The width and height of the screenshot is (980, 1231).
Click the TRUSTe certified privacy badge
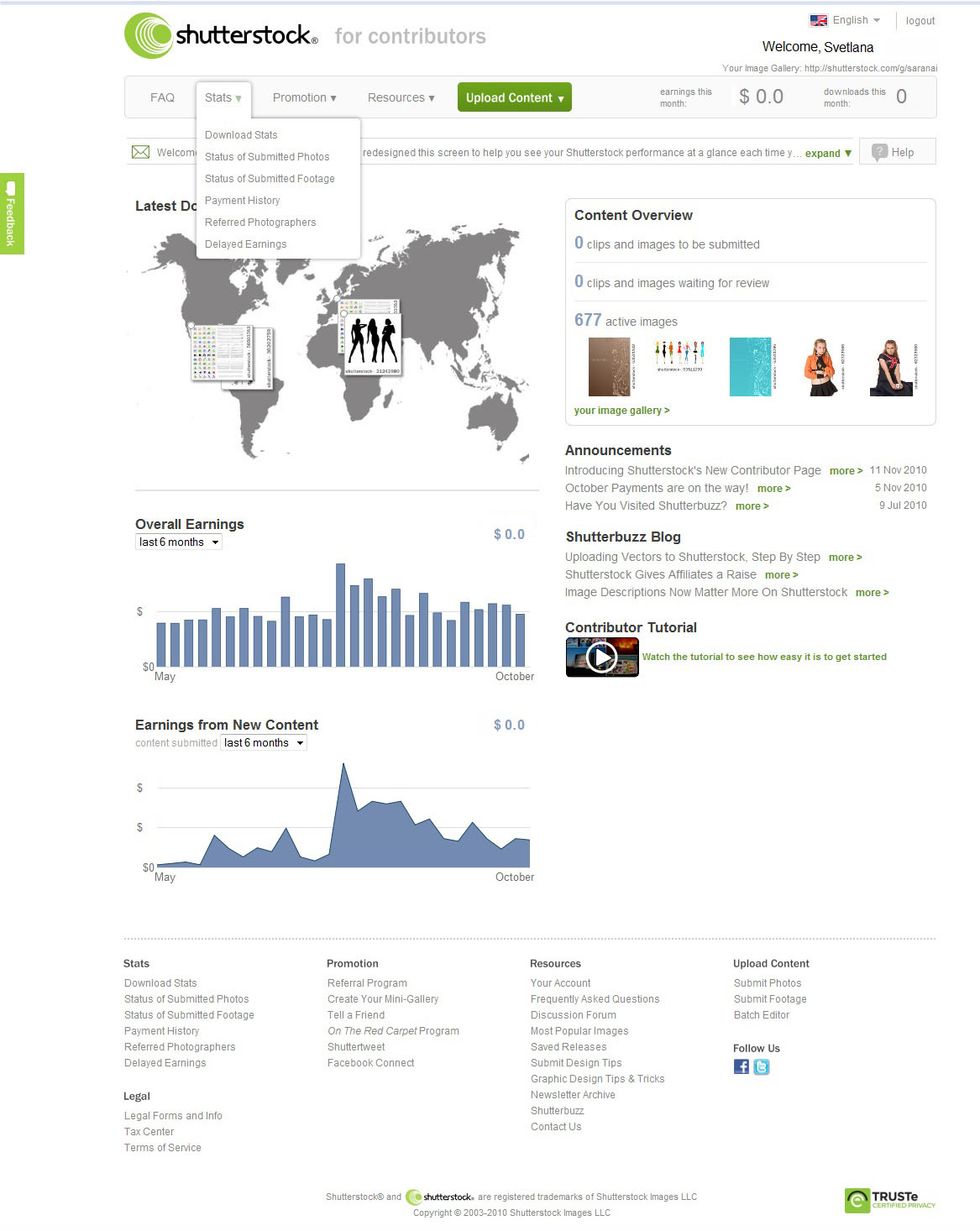coord(891,1200)
